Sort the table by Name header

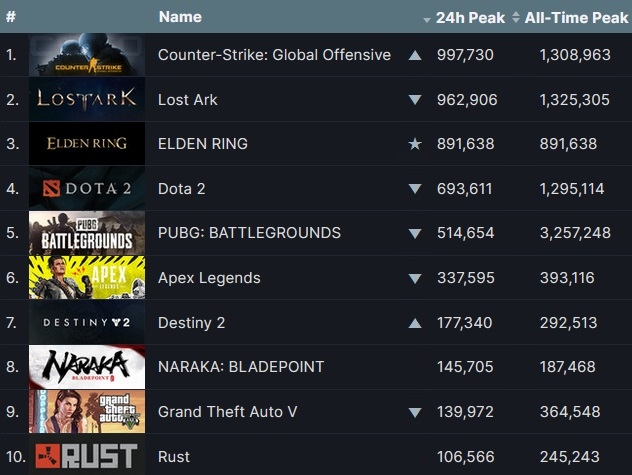[180, 17]
